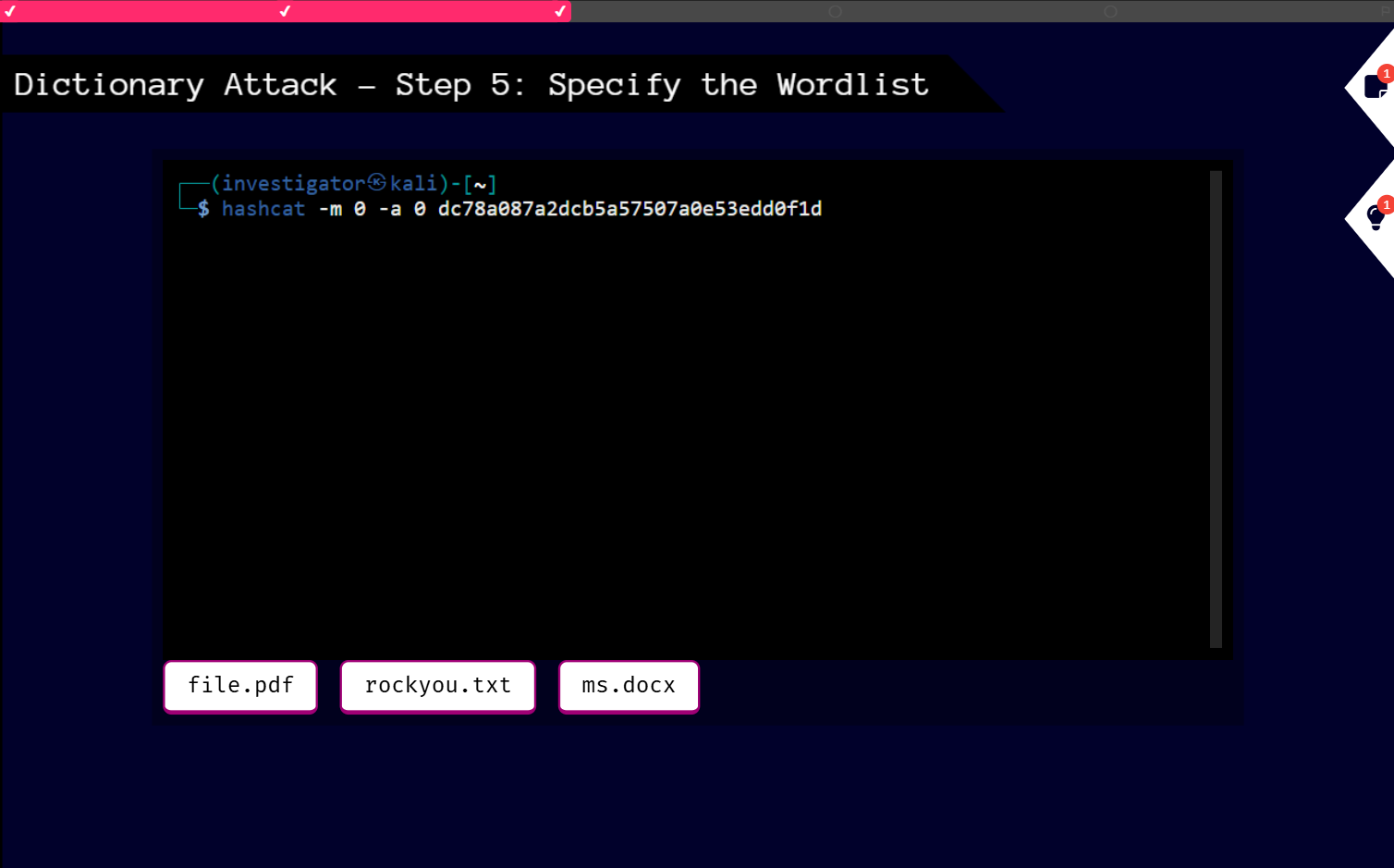Click the "-m 0" flag in command
1394x868 pixels.
click(342, 209)
